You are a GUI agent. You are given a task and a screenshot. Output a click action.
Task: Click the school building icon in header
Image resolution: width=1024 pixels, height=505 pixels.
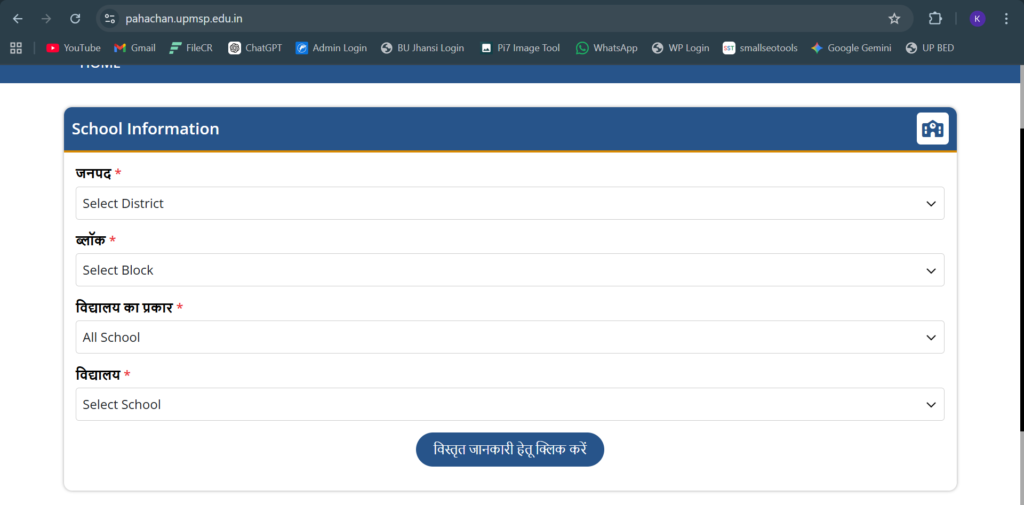(x=933, y=129)
